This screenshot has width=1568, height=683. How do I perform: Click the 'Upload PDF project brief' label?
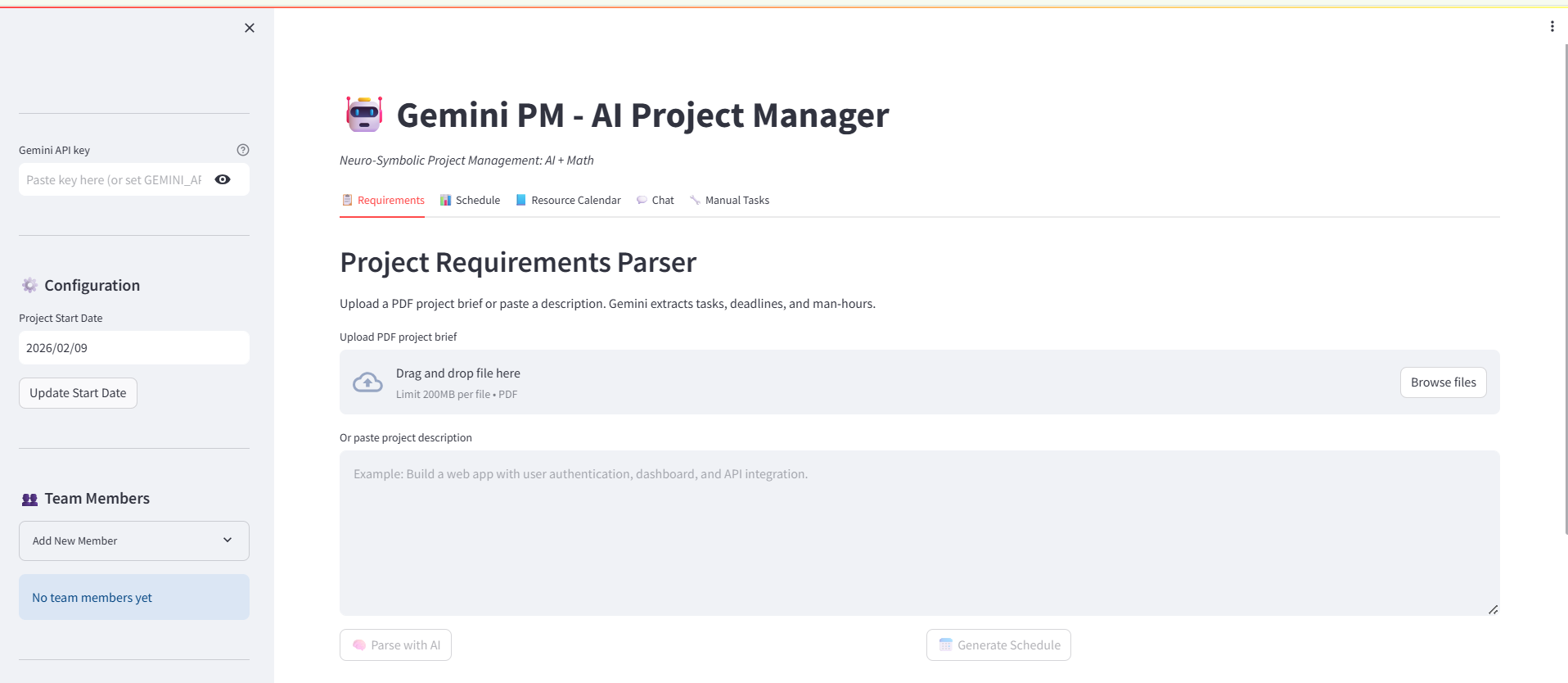(x=398, y=337)
